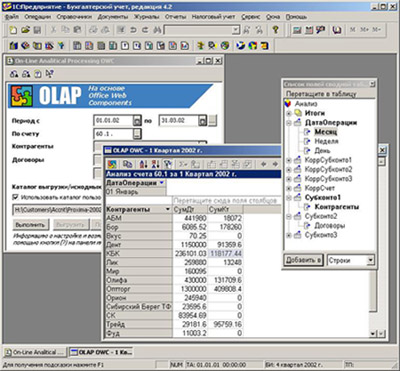The image size is (400, 371).
Task: Expand the Субконто3 tree node
Action: [x=289, y=235]
